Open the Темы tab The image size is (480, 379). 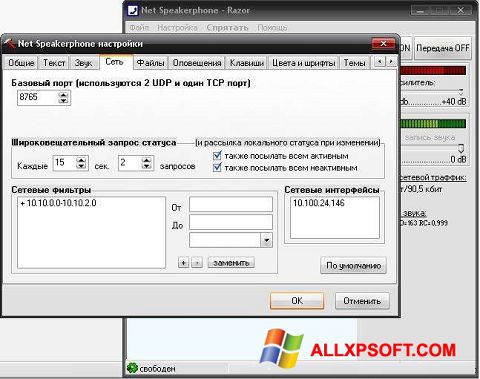(355, 63)
